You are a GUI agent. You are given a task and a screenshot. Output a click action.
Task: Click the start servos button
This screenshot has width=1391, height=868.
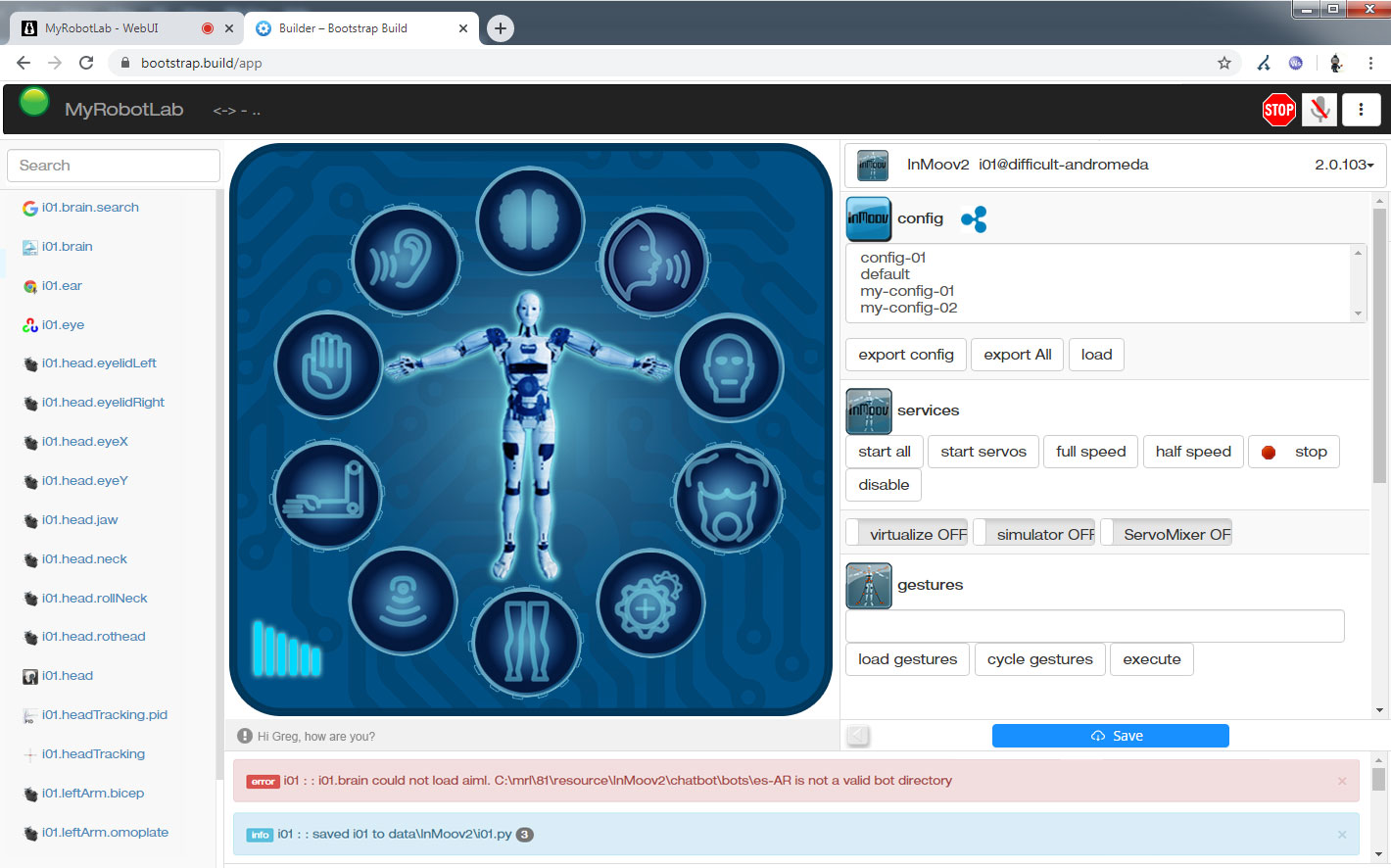pos(983,452)
